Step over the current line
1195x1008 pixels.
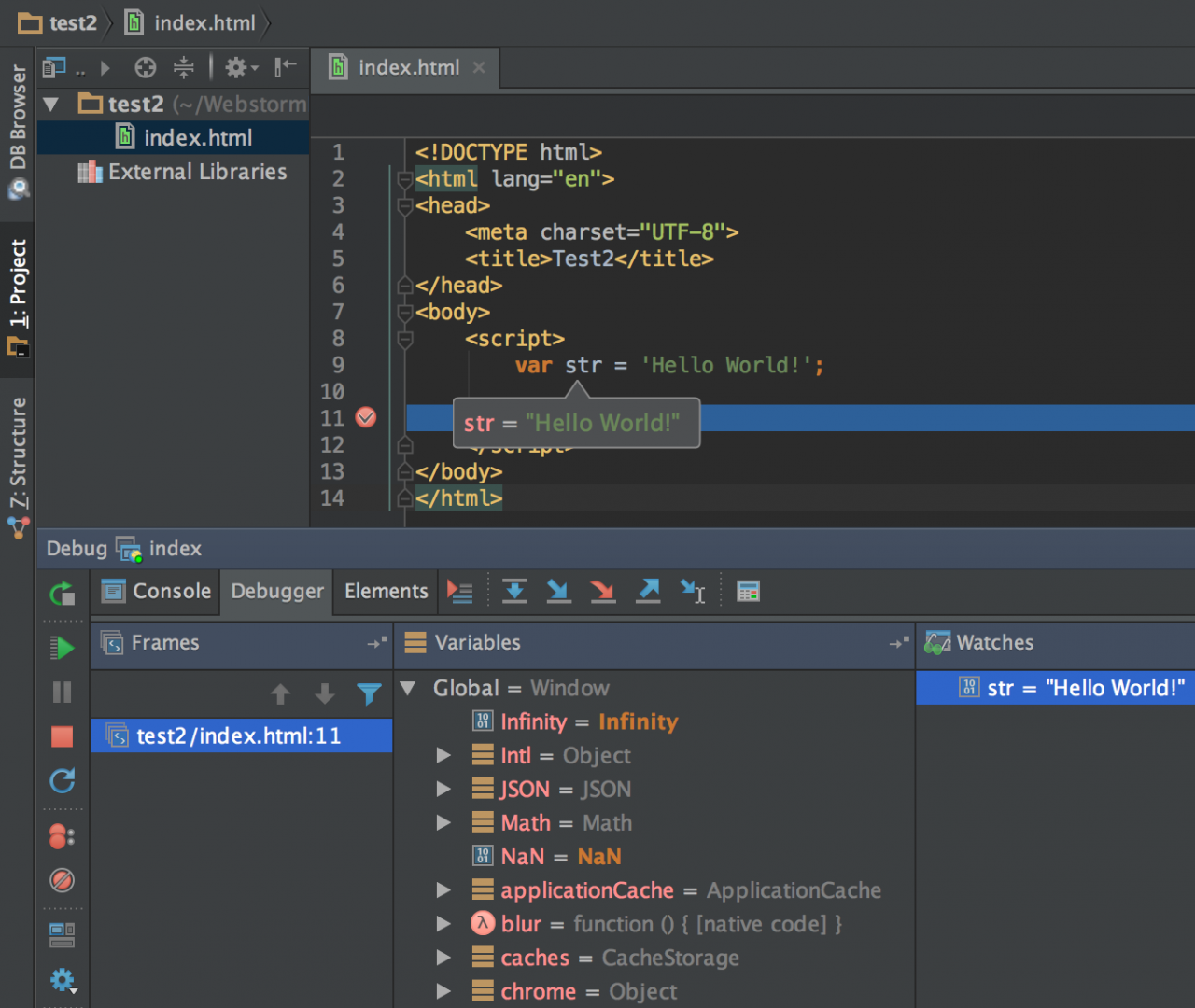[514, 591]
